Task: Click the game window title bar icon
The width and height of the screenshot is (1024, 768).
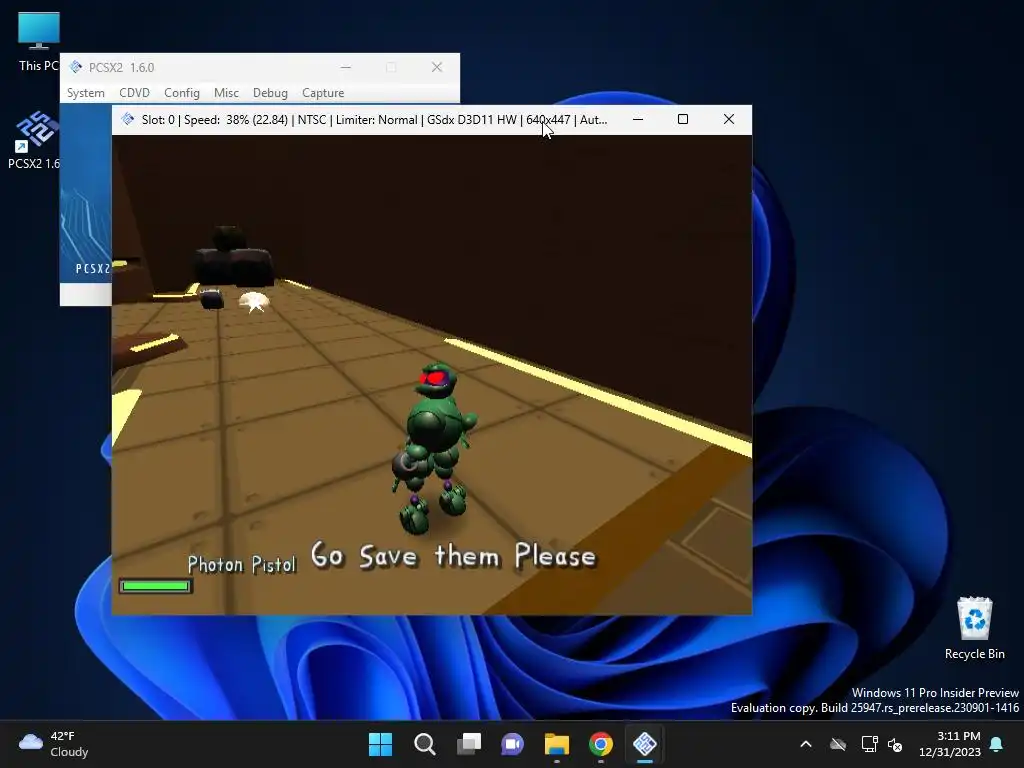Action: tap(128, 120)
